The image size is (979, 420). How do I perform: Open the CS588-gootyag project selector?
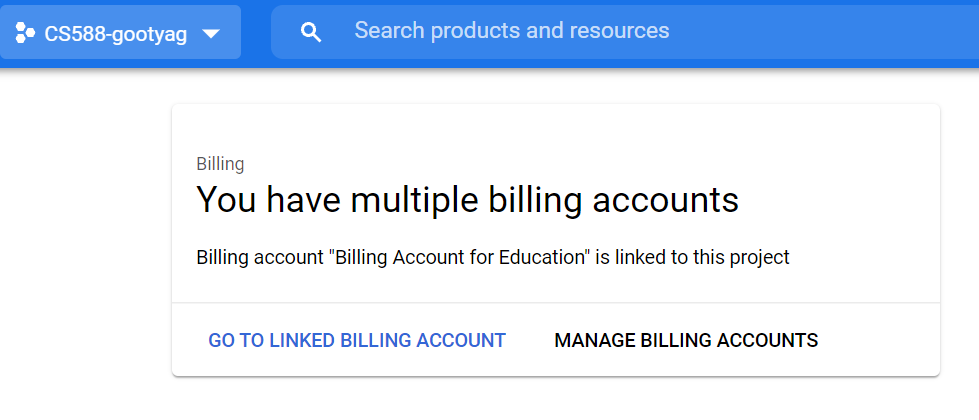[120, 32]
